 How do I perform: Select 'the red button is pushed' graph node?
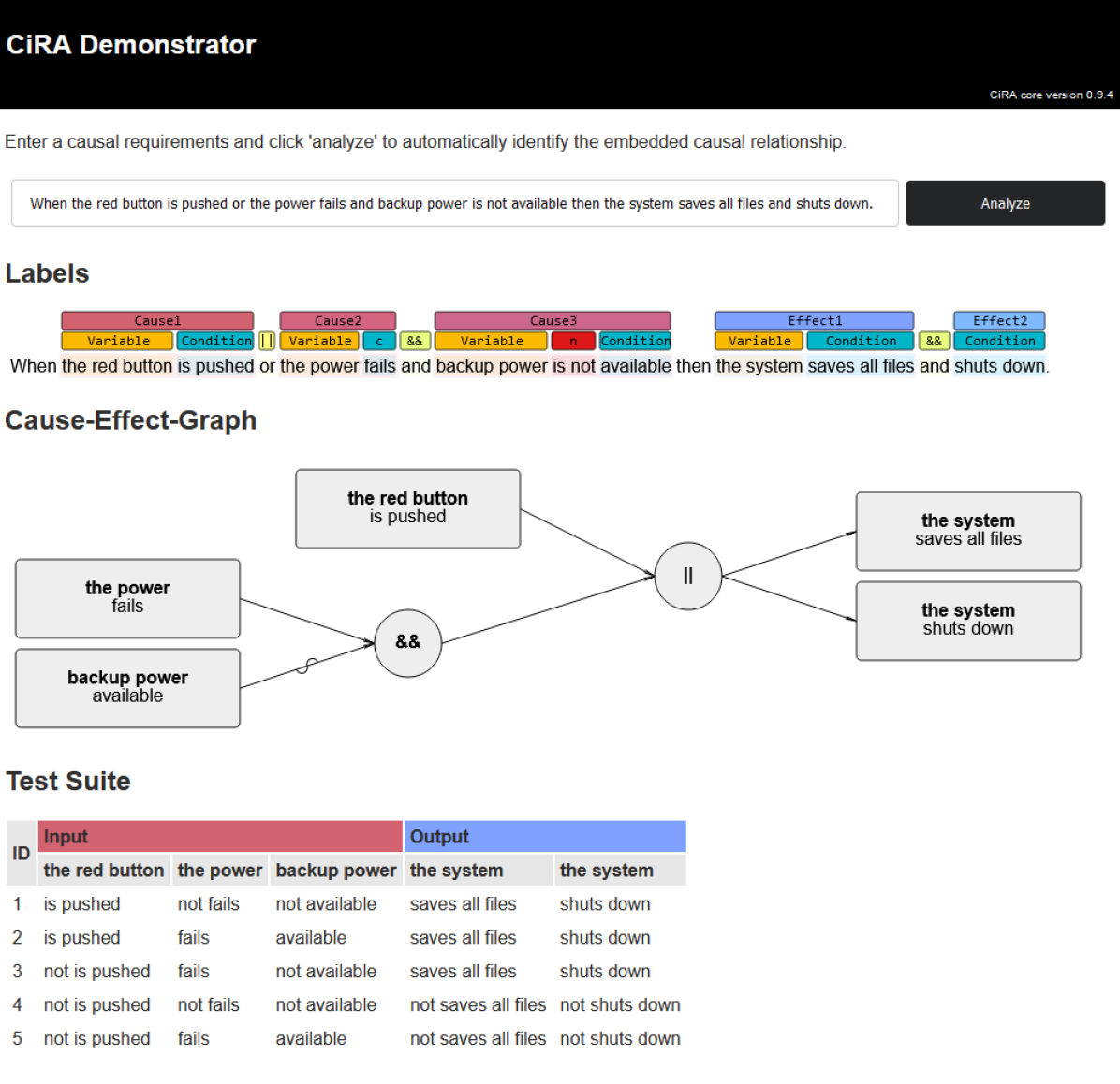coord(408,508)
